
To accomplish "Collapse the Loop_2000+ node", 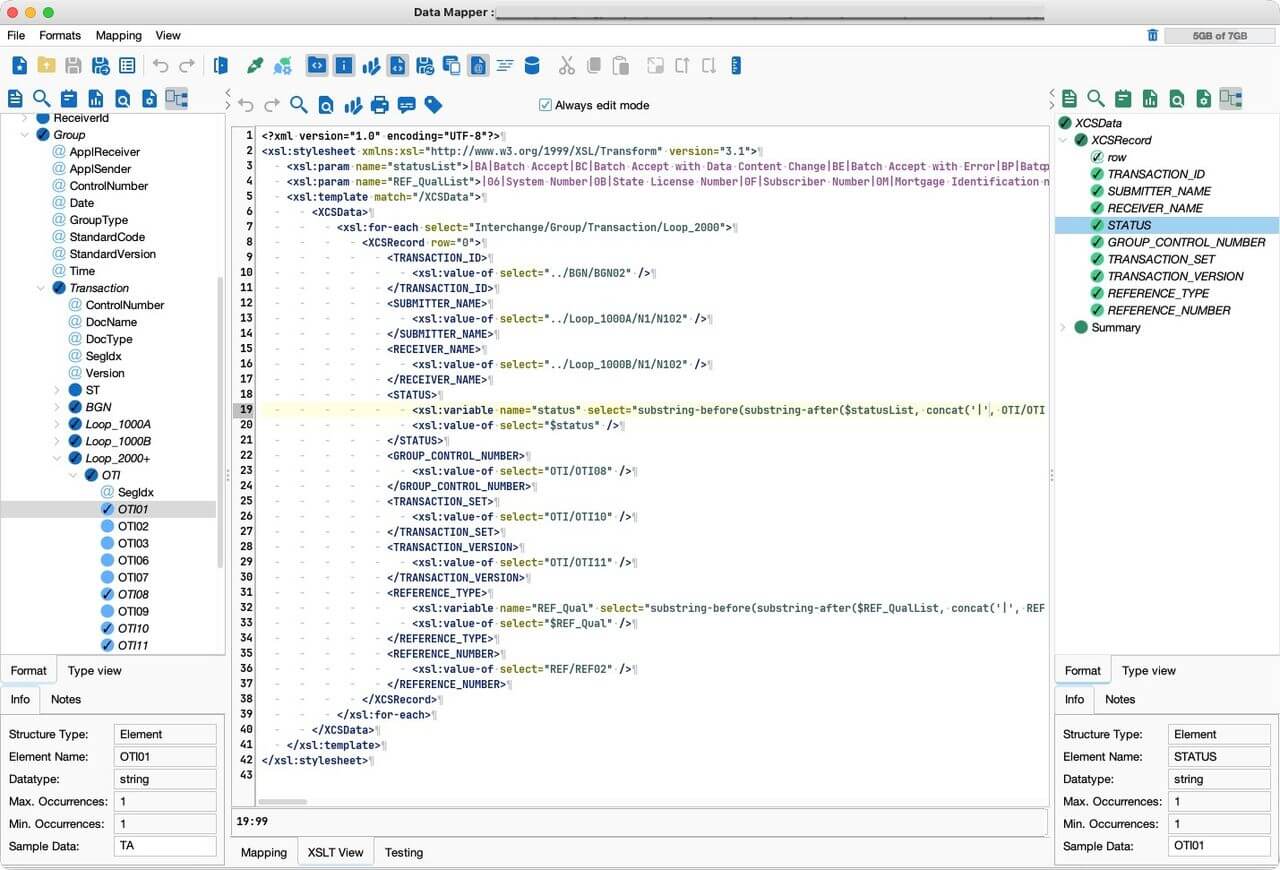I will tap(57, 458).
